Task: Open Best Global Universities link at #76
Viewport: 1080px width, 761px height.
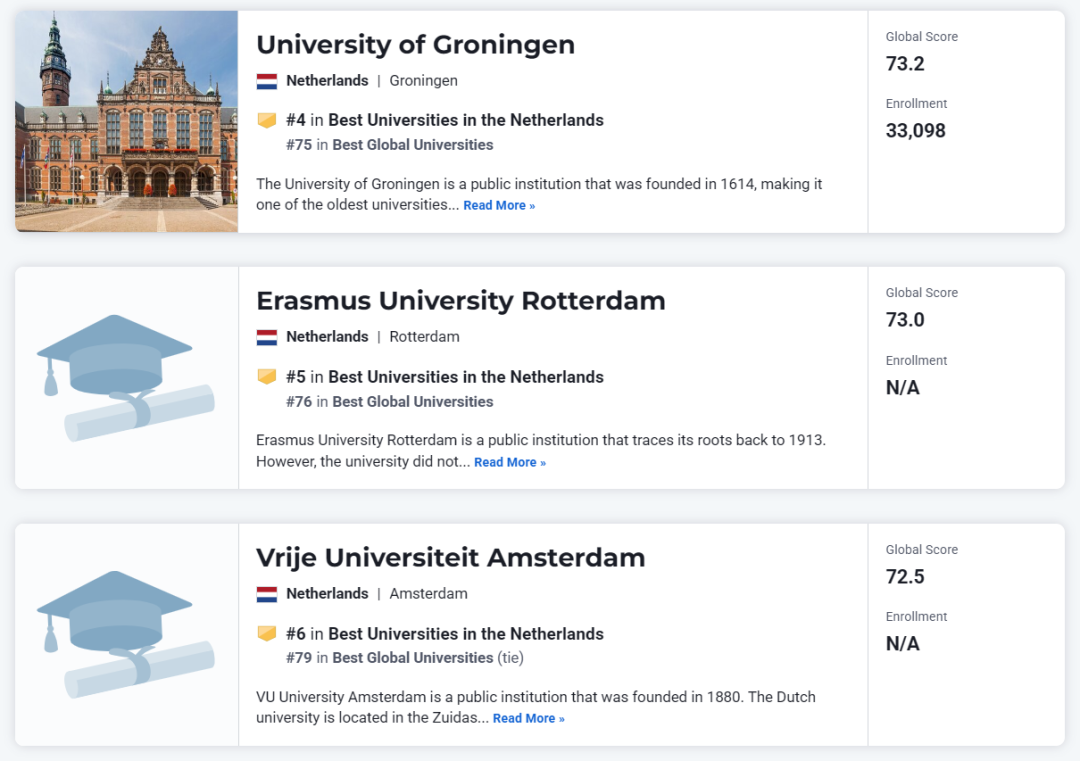Action: tap(413, 402)
